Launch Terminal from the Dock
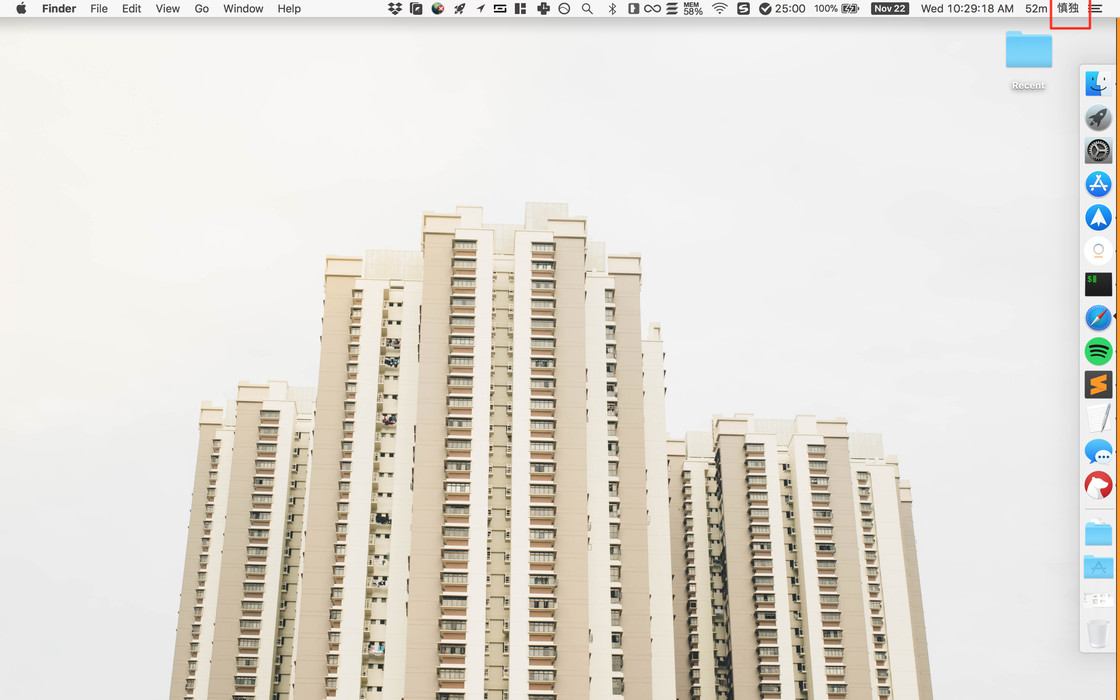Image resolution: width=1120 pixels, height=700 pixels. click(1098, 284)
